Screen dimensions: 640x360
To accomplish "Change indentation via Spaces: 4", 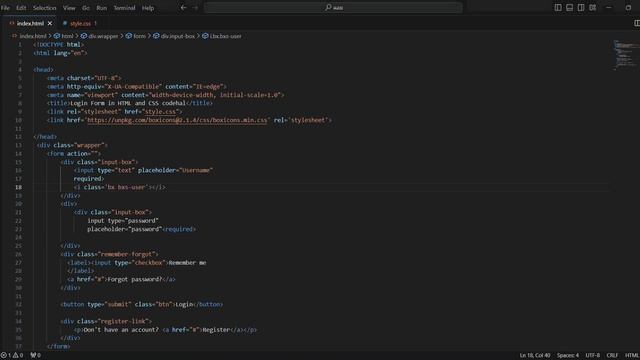I will 568,356.
